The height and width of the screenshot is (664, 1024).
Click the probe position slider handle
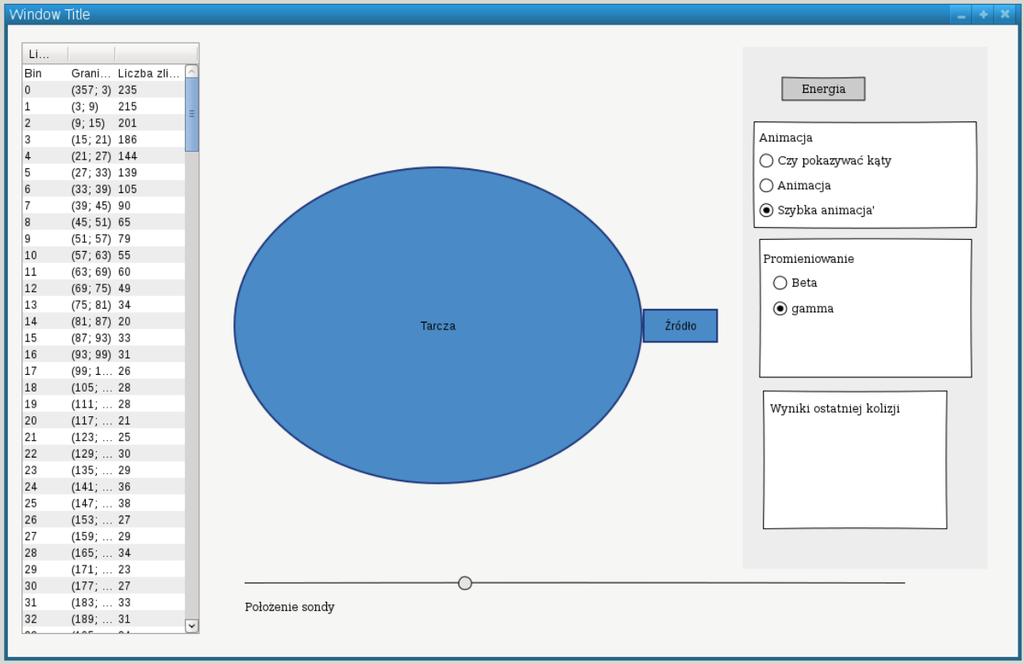point(465,583)
